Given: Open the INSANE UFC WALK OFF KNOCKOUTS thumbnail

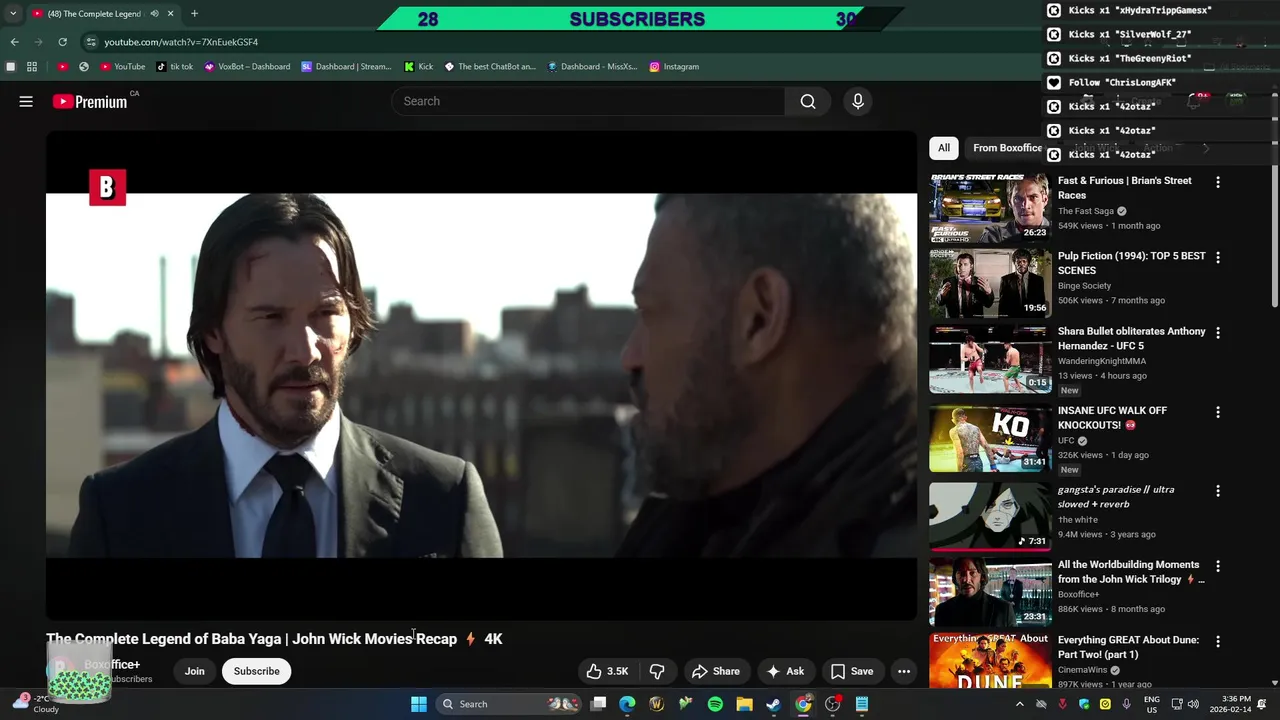Looking at the screenshot, I should coord(990,438).
